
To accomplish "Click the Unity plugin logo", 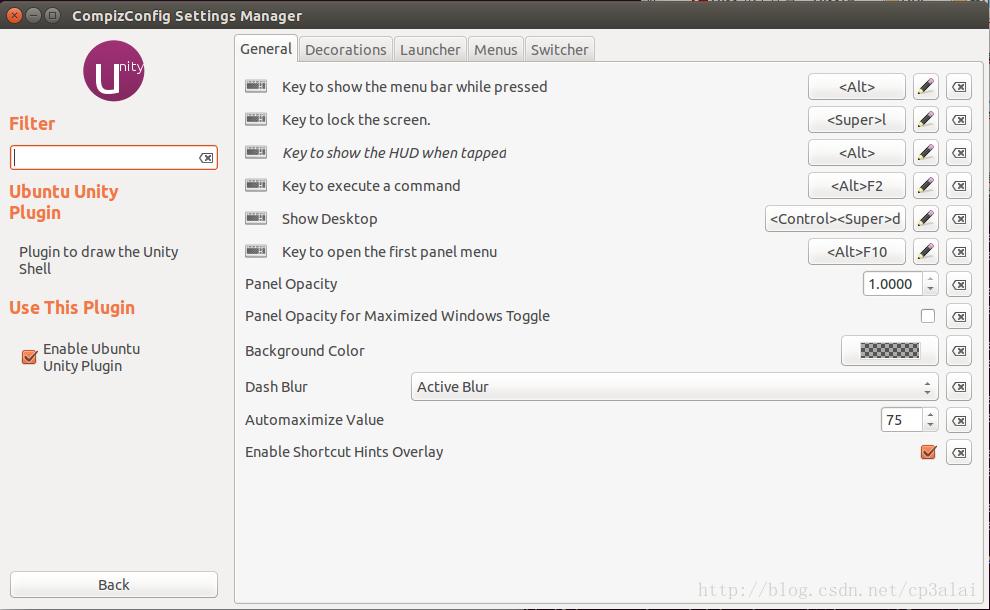I will pyautogui.click(x=114, y=71).
